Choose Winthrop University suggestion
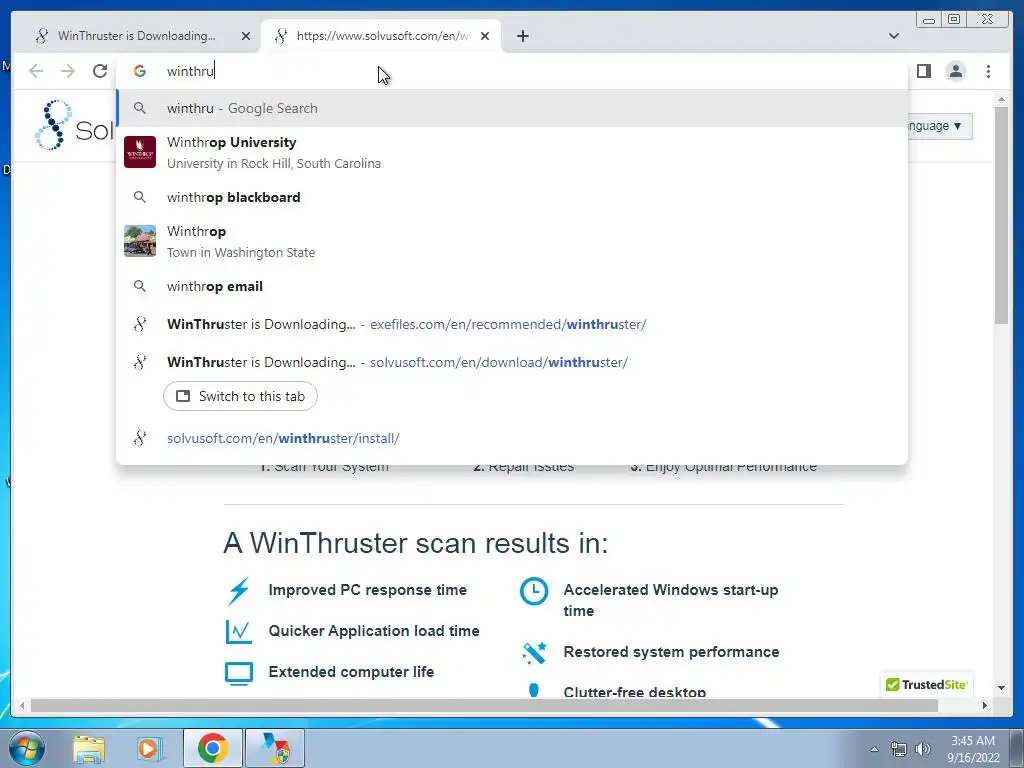 [x=512, y=152]
